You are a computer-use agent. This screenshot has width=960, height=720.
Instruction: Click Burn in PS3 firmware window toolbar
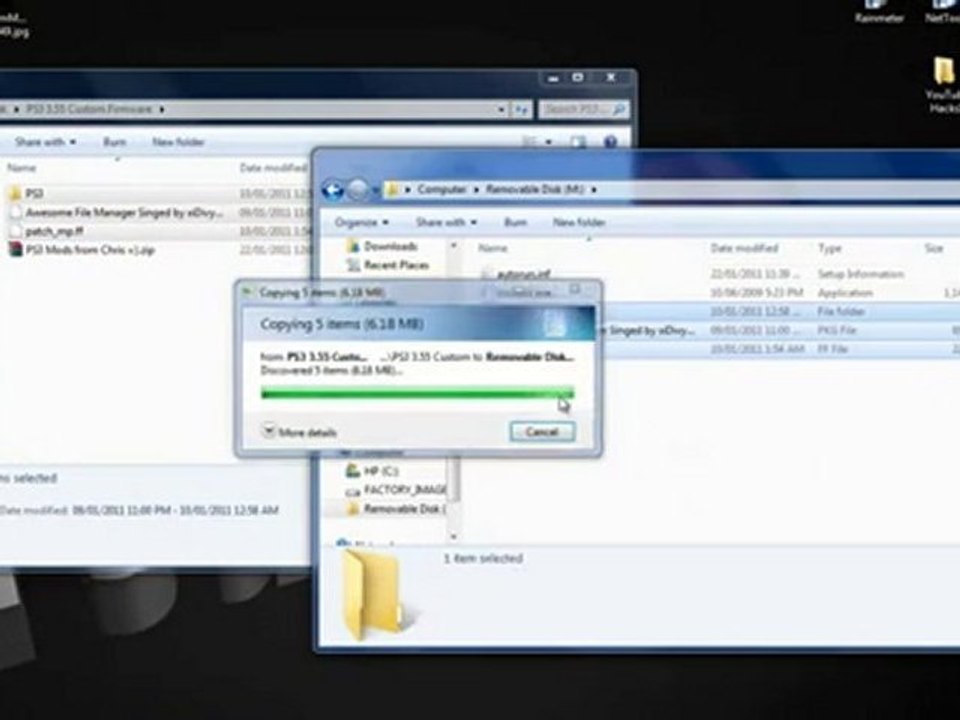[x=114, y=142]
